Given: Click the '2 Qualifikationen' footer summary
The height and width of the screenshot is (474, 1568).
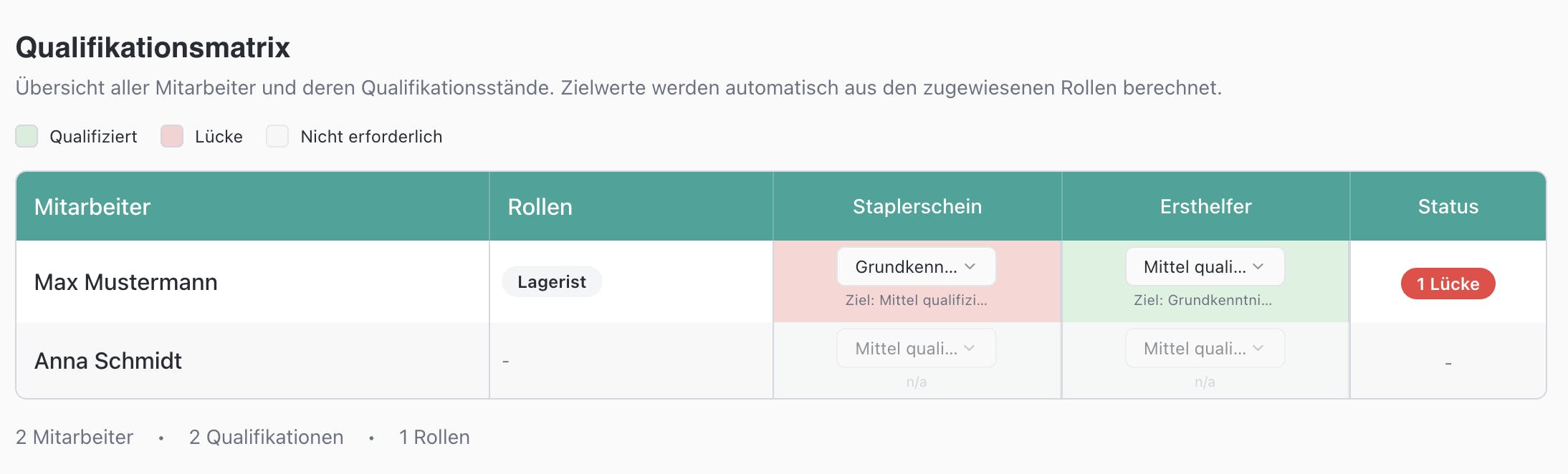Looking at the screenshot, I should pos(266,437).
